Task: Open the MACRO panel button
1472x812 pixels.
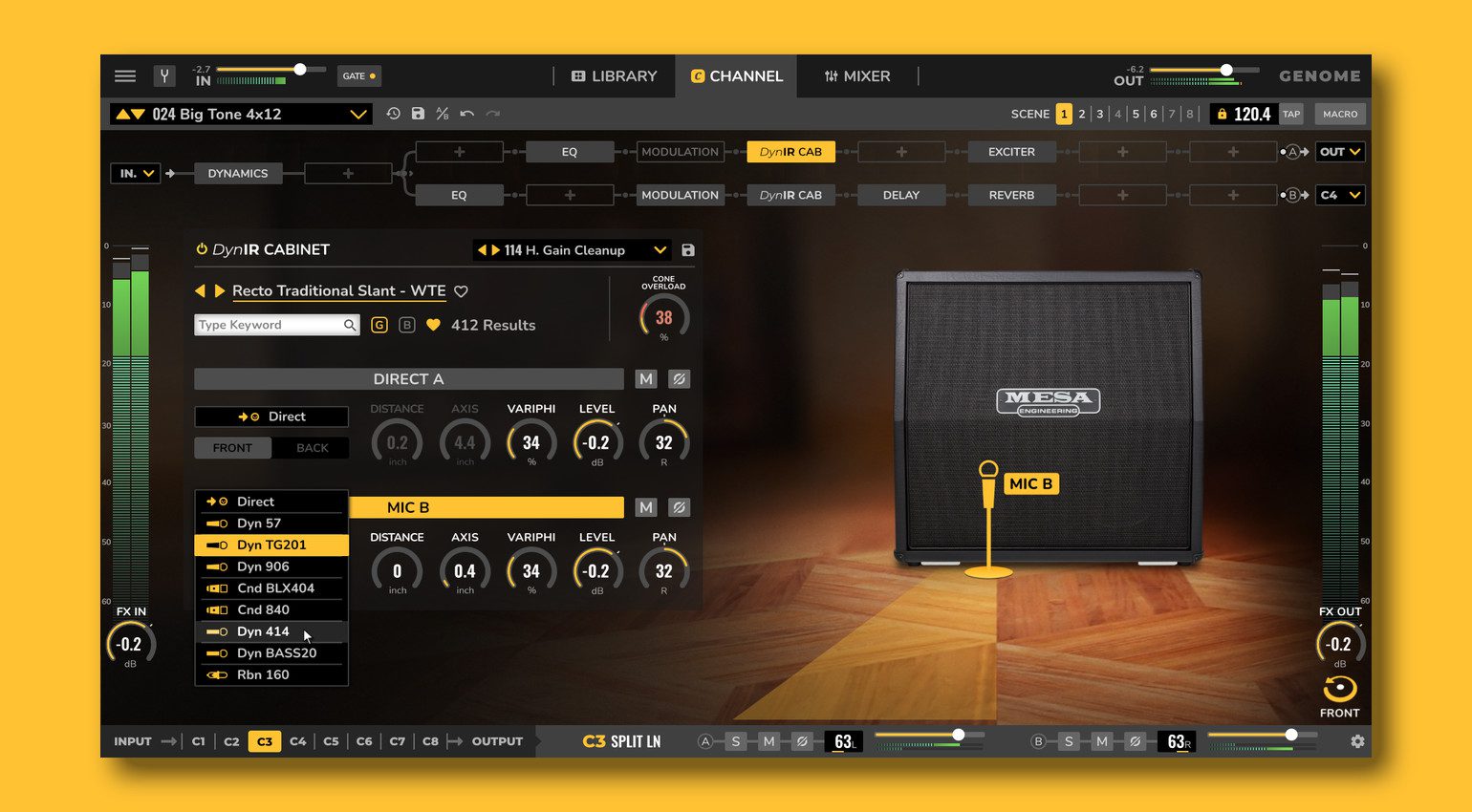Action: click(1340, 114)
